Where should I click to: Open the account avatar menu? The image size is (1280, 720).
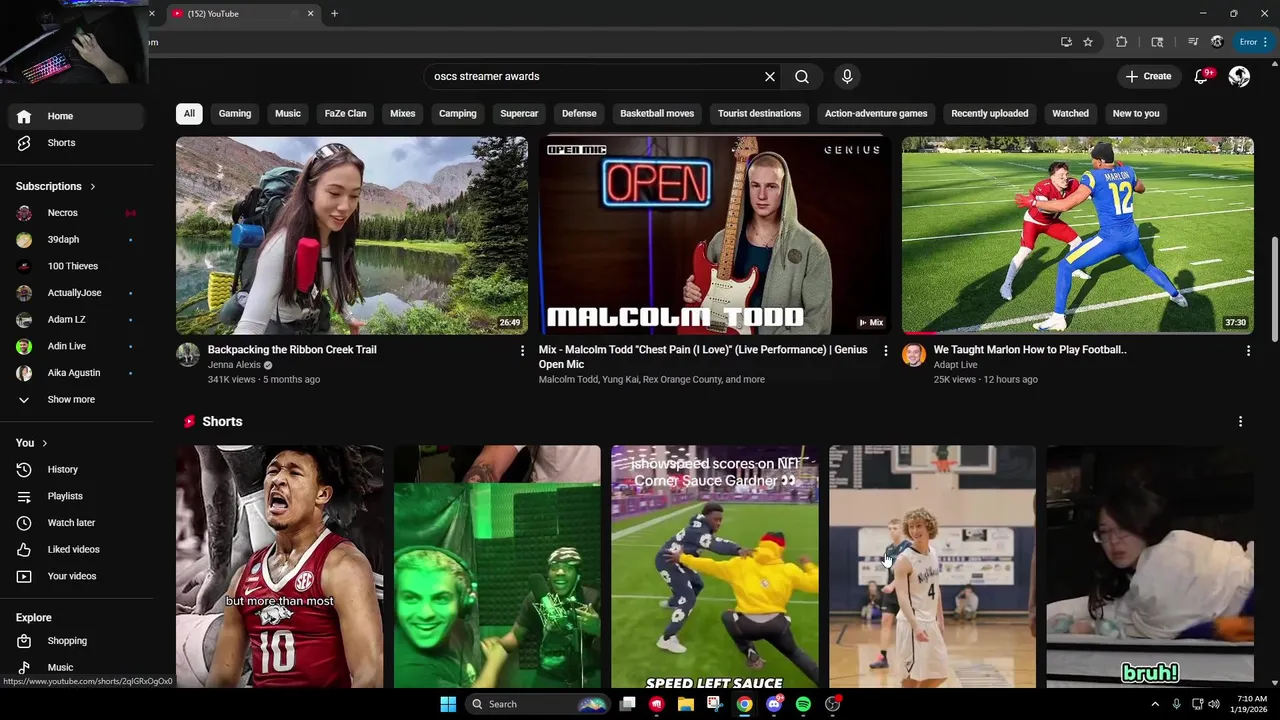1239,77
